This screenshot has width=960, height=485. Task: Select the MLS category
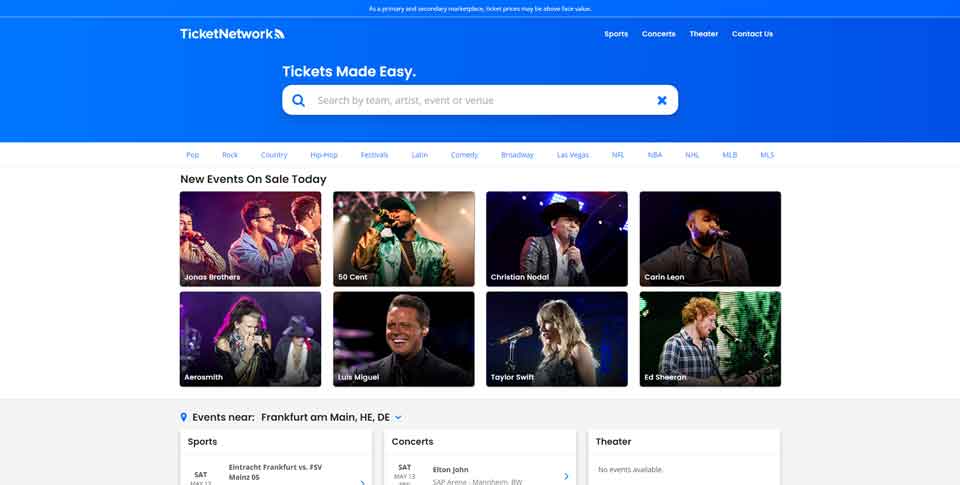(x=767, y=155)
